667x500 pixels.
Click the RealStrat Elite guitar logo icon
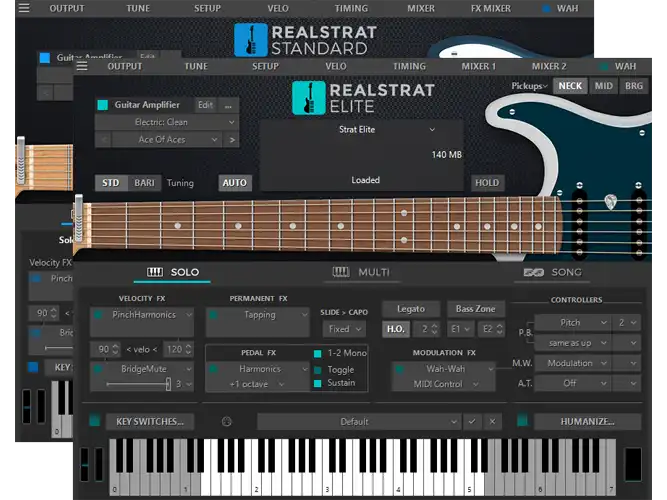(x=308, y=98)
